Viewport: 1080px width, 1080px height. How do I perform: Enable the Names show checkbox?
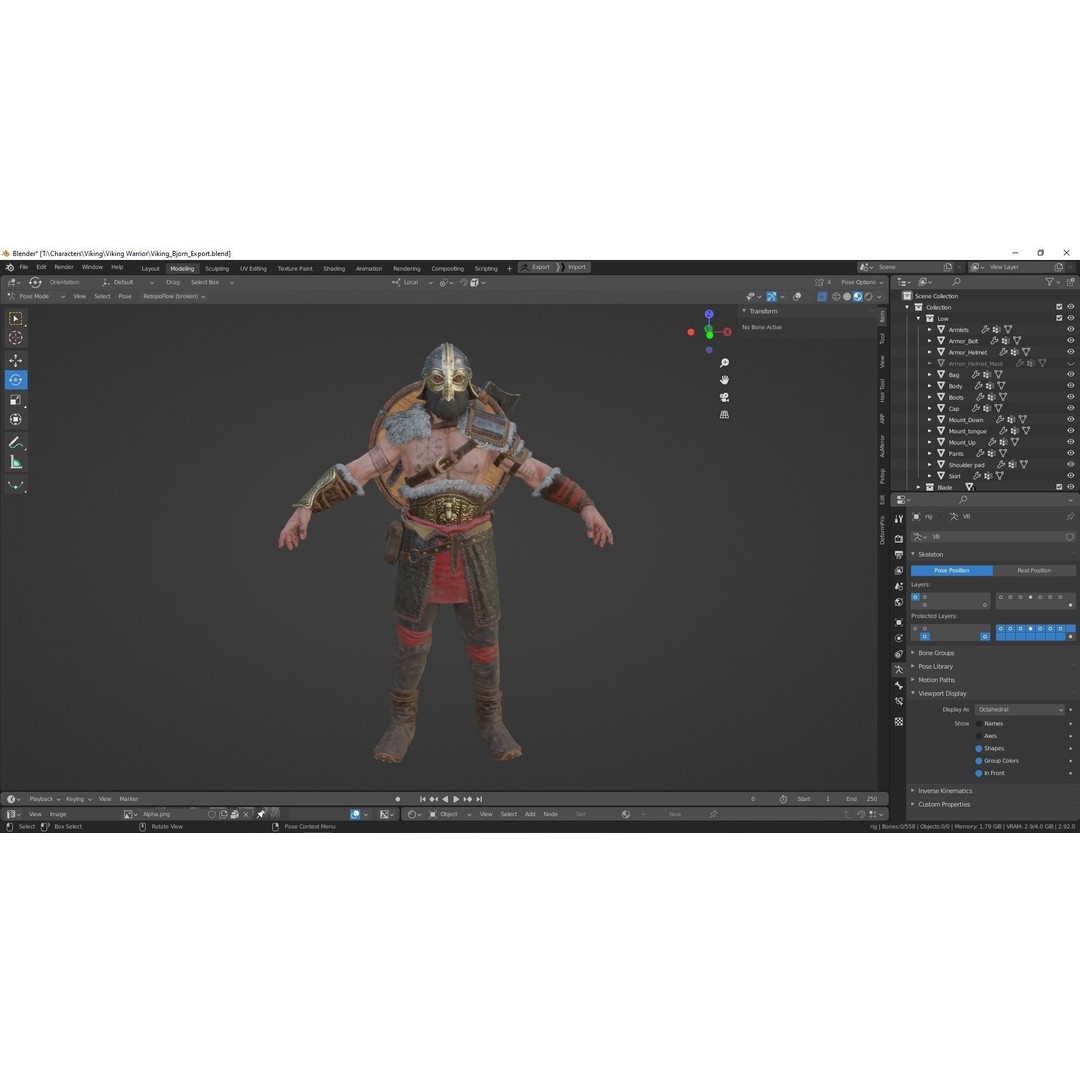(x=979, y=724)
